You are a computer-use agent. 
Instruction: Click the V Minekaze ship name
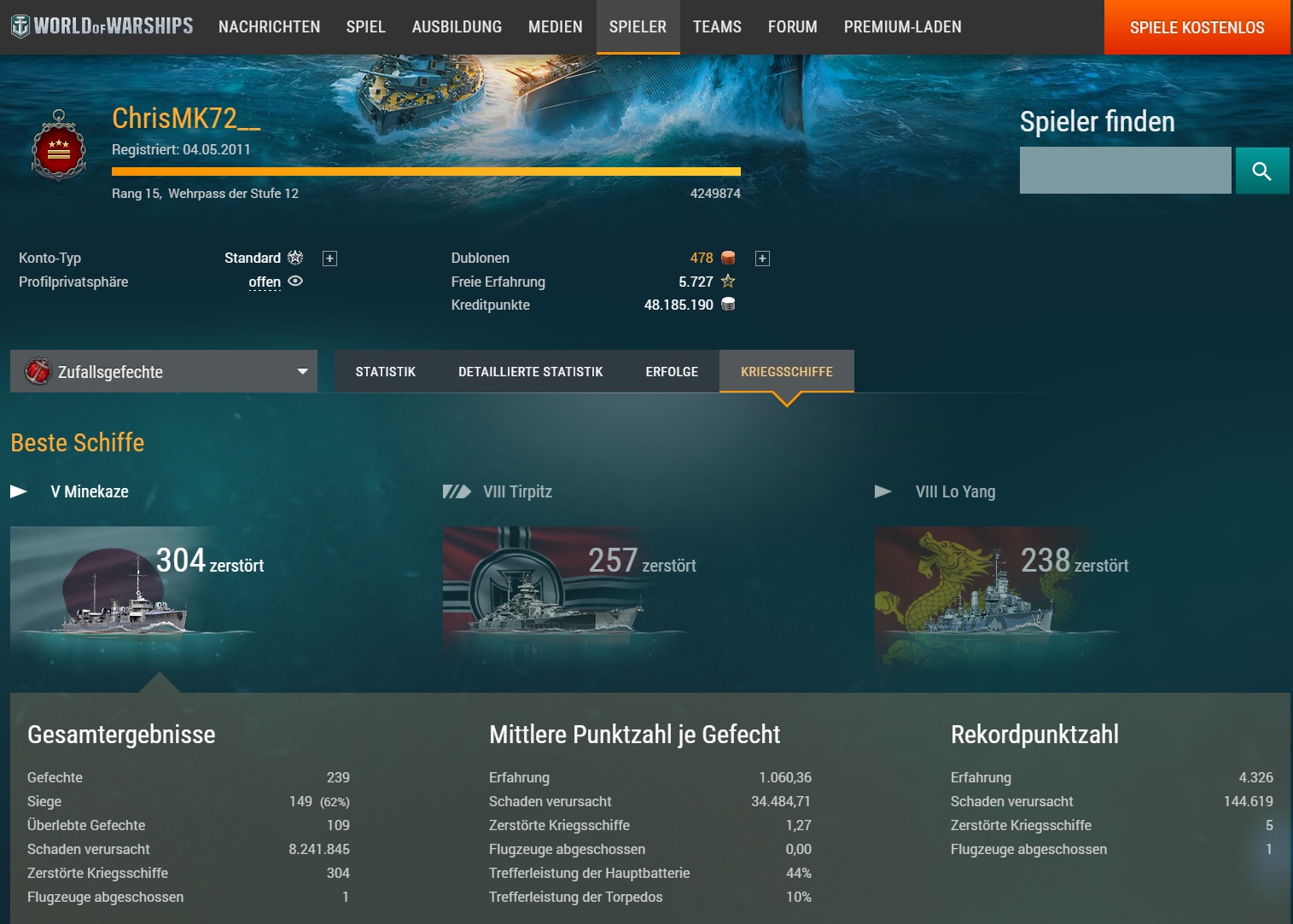[x=90, y=491]
